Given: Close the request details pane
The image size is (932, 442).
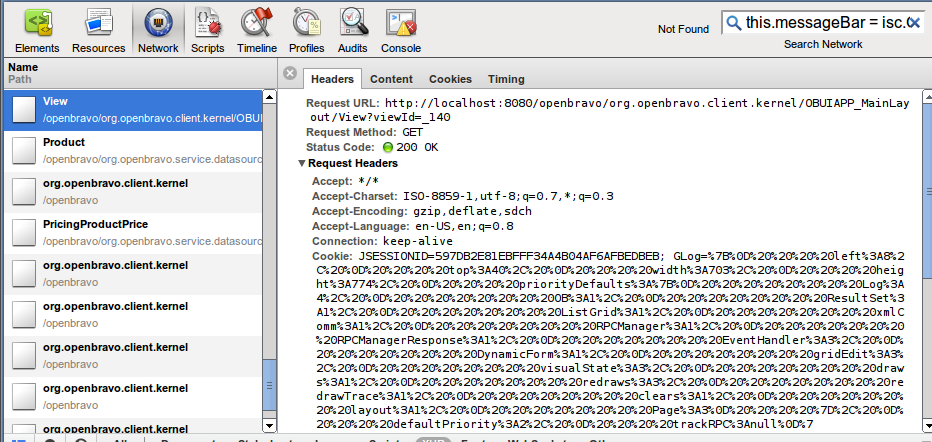Looking at the screenshot, I should click(290, 73).
